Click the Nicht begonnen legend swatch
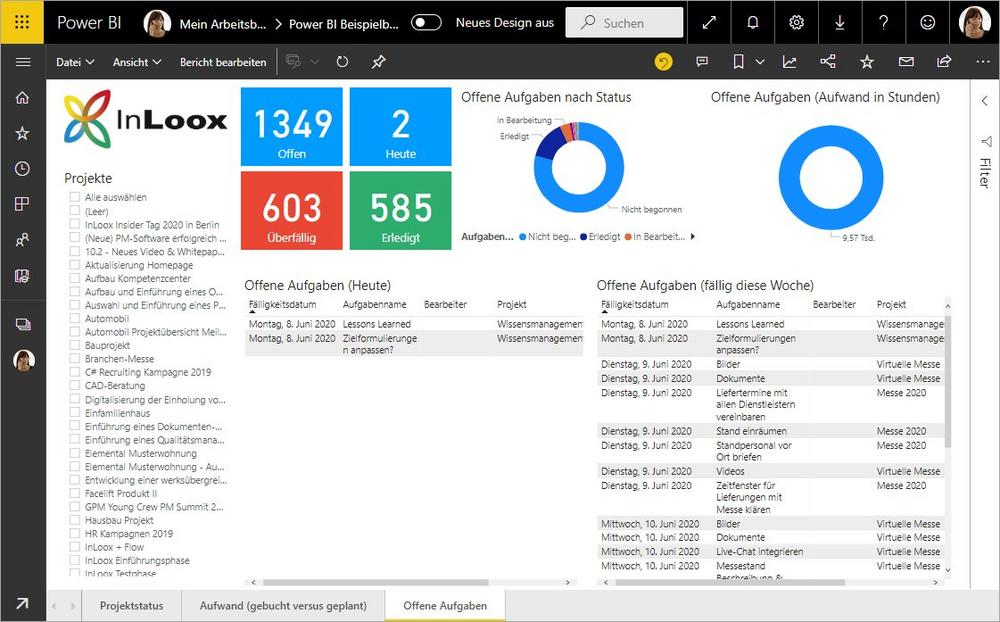This screenshot has height=622, width=1000. [x=522, y=237]
